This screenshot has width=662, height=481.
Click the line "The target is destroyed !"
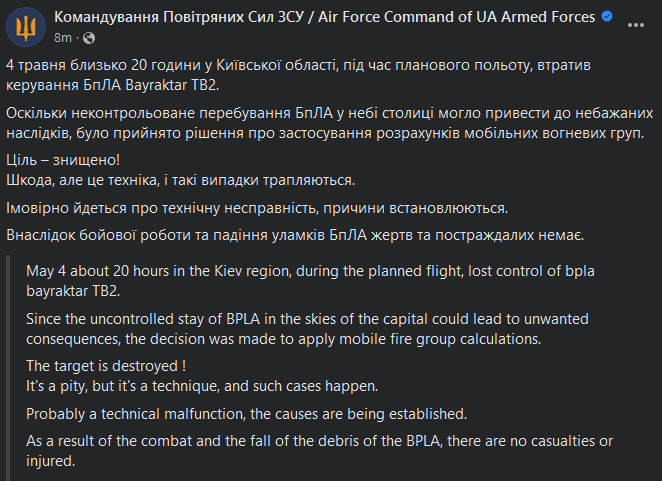point(107,365)
